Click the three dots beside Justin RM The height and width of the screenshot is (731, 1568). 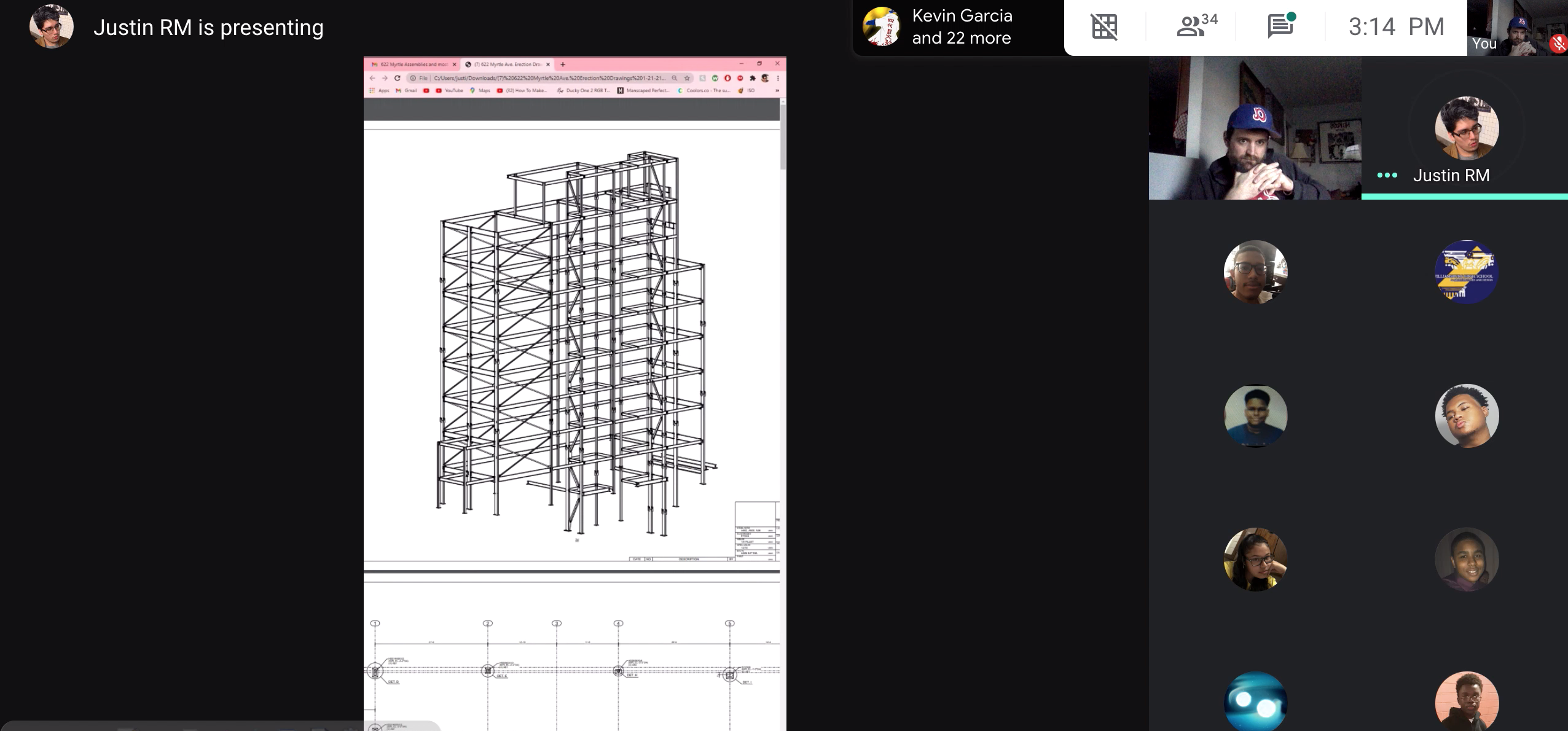(1387, 176)
